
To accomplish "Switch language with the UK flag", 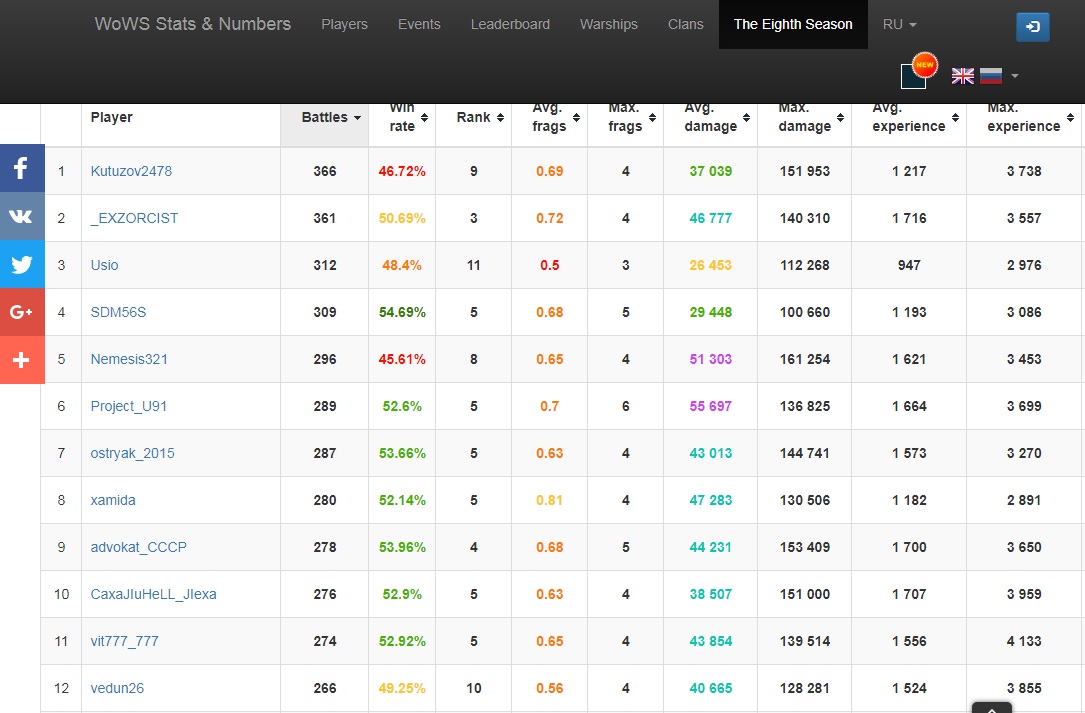I will point(962,76).
